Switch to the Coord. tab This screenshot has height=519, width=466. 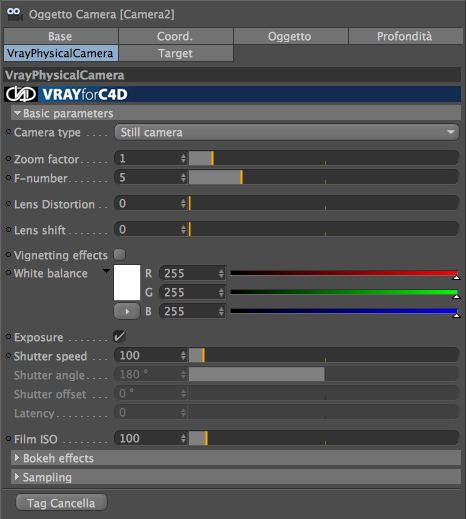click(175, 36)
